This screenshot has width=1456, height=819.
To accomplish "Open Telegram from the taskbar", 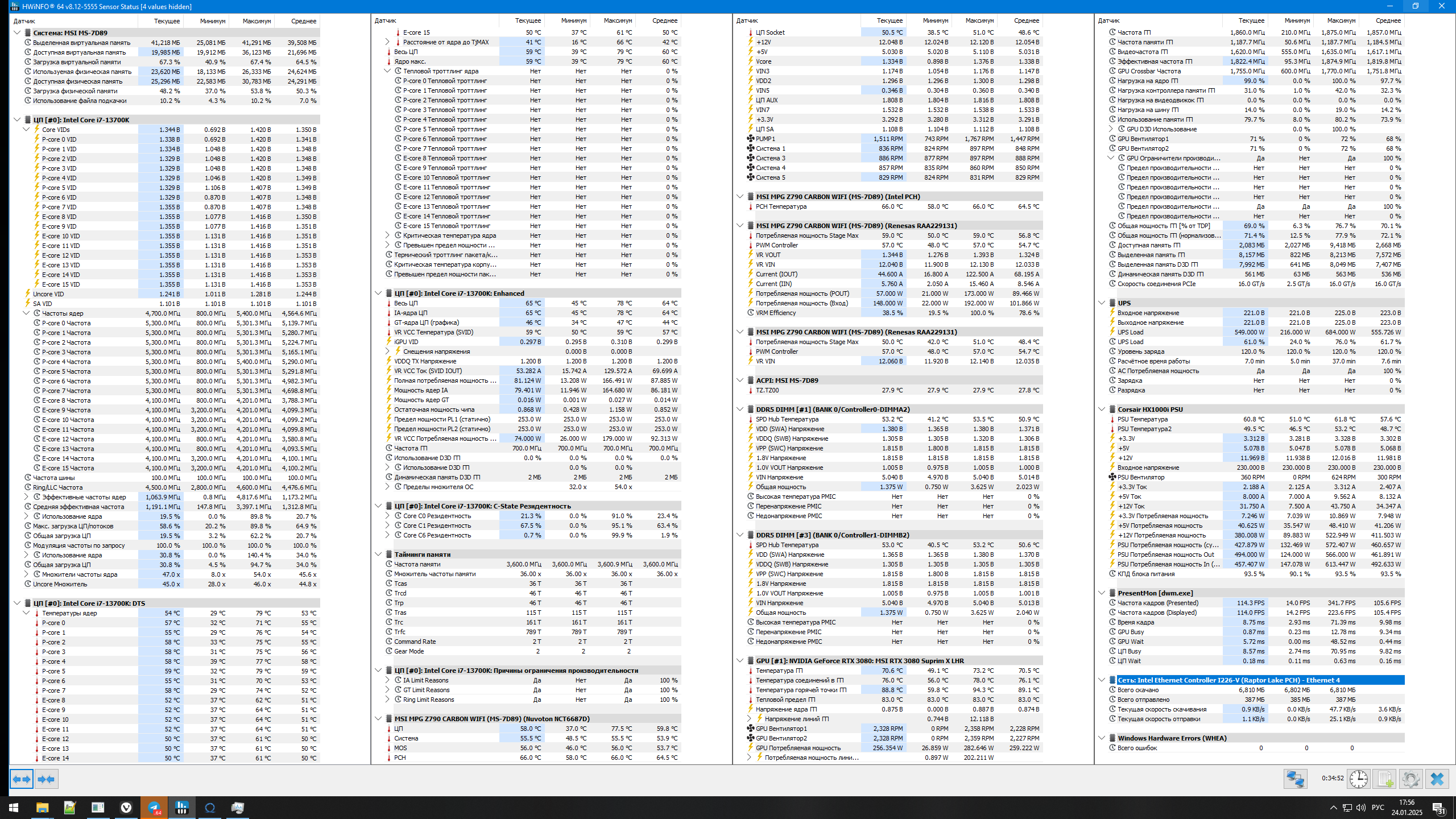I will [x=154, y=808].
